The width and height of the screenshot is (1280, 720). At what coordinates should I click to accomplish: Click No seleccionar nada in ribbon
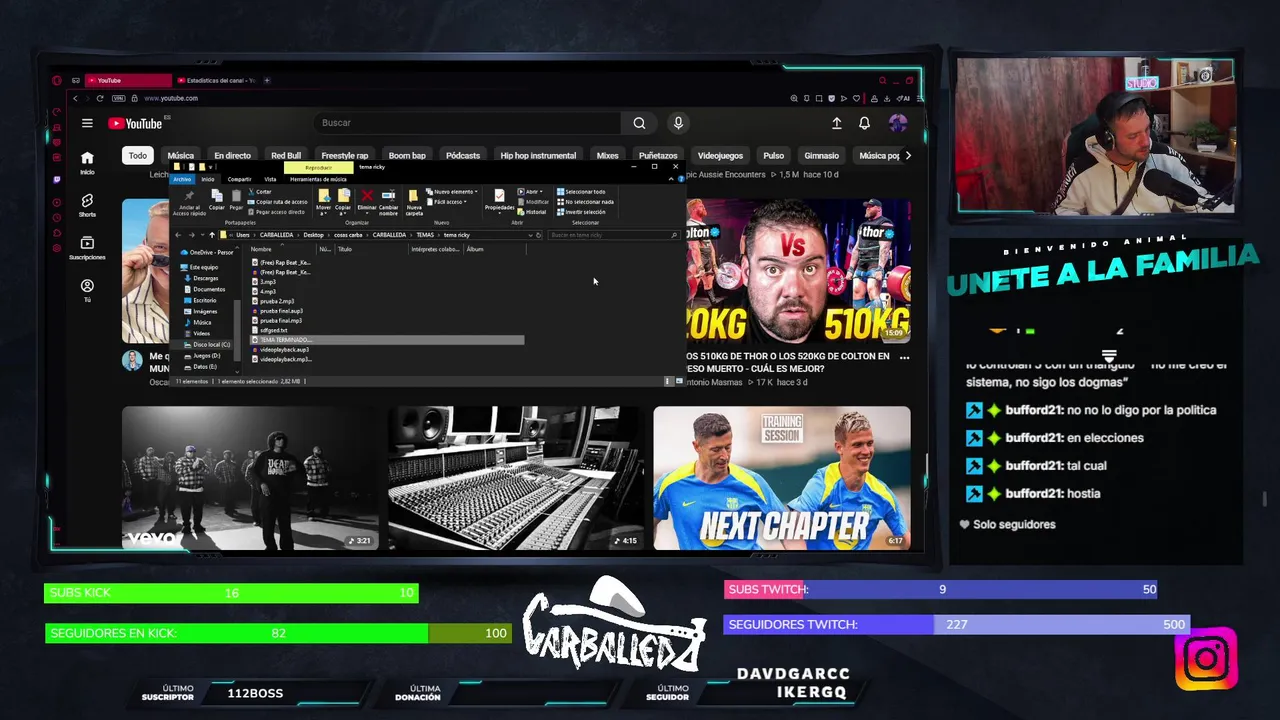(x=584, y=202)
